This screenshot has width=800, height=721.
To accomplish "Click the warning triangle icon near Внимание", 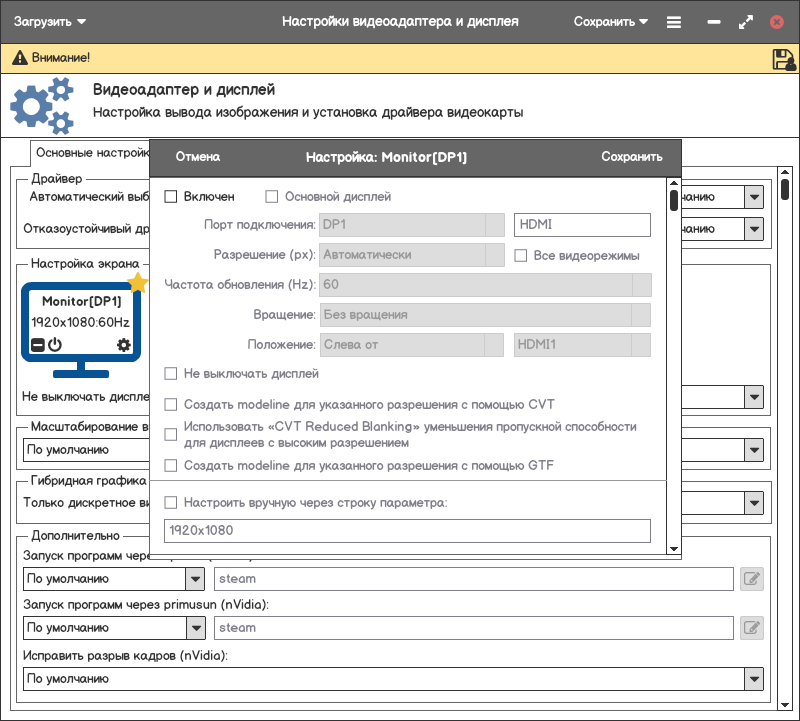I will tap(18, 59).
